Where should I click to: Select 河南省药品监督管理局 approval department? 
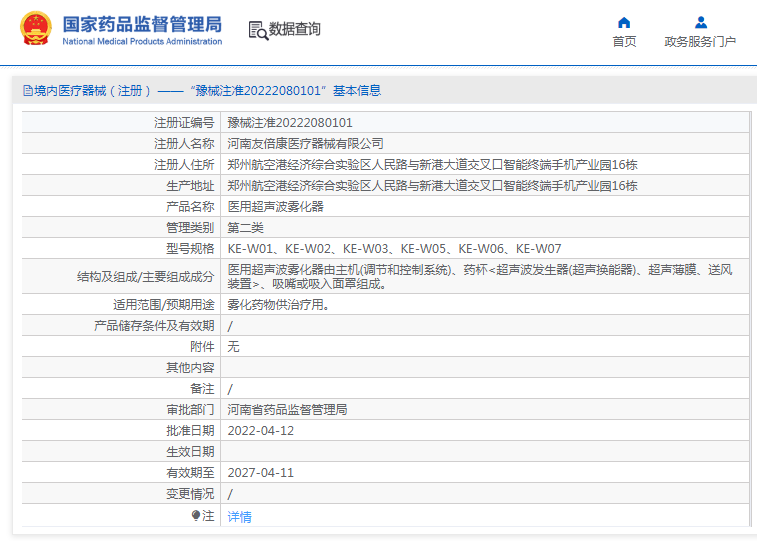click(288, 410)
